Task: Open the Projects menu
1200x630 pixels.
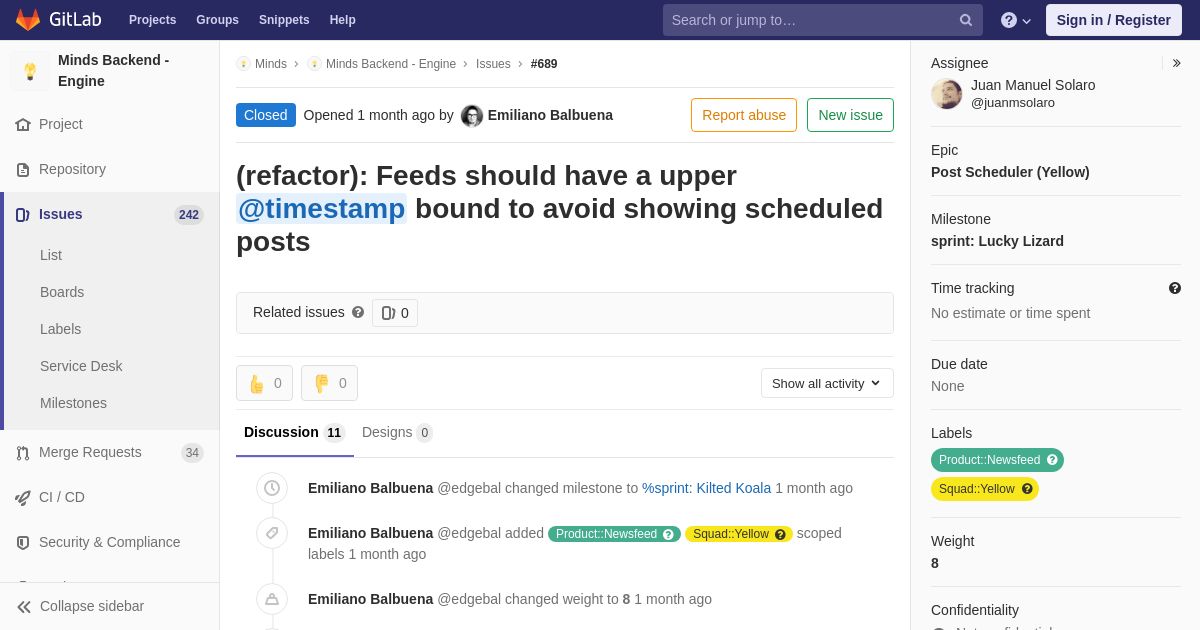Action: pyautogui.click(x=152, y=20)
